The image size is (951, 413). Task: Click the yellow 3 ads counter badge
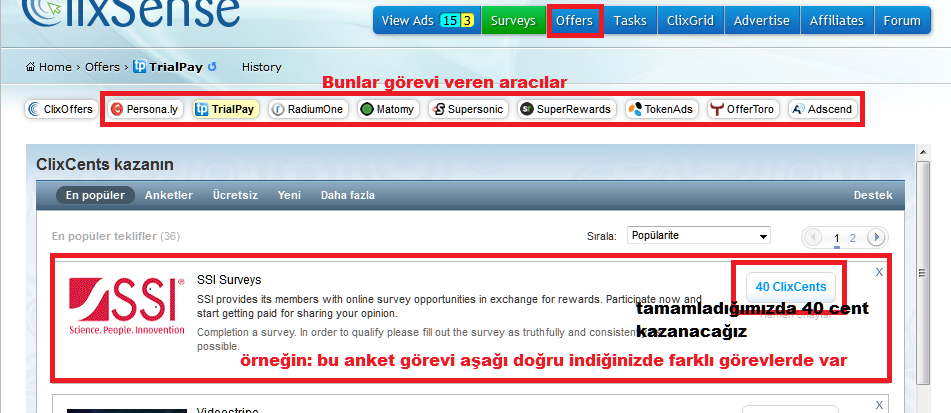pos(467,21)
